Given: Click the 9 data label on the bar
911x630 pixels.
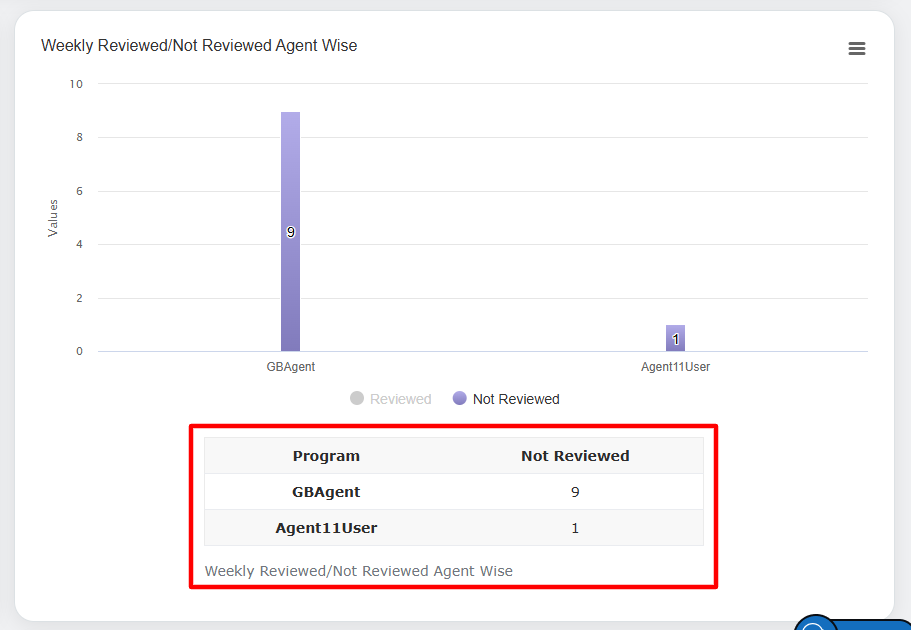Looking at the screenshot, I should coord(291,232).
